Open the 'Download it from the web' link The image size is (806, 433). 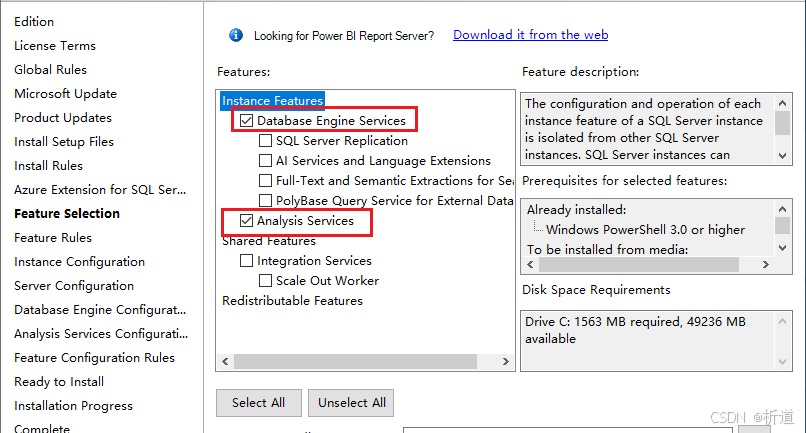point(530,35)
